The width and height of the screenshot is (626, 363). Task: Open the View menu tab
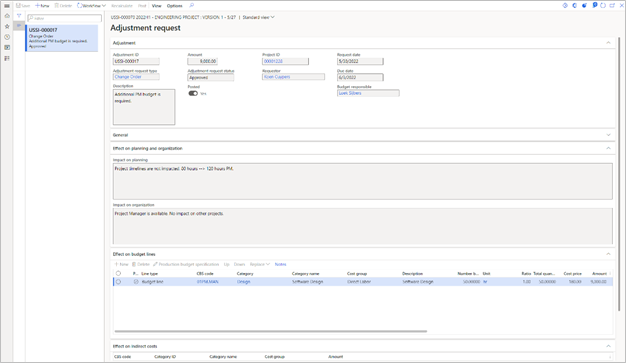click(156, 6)
